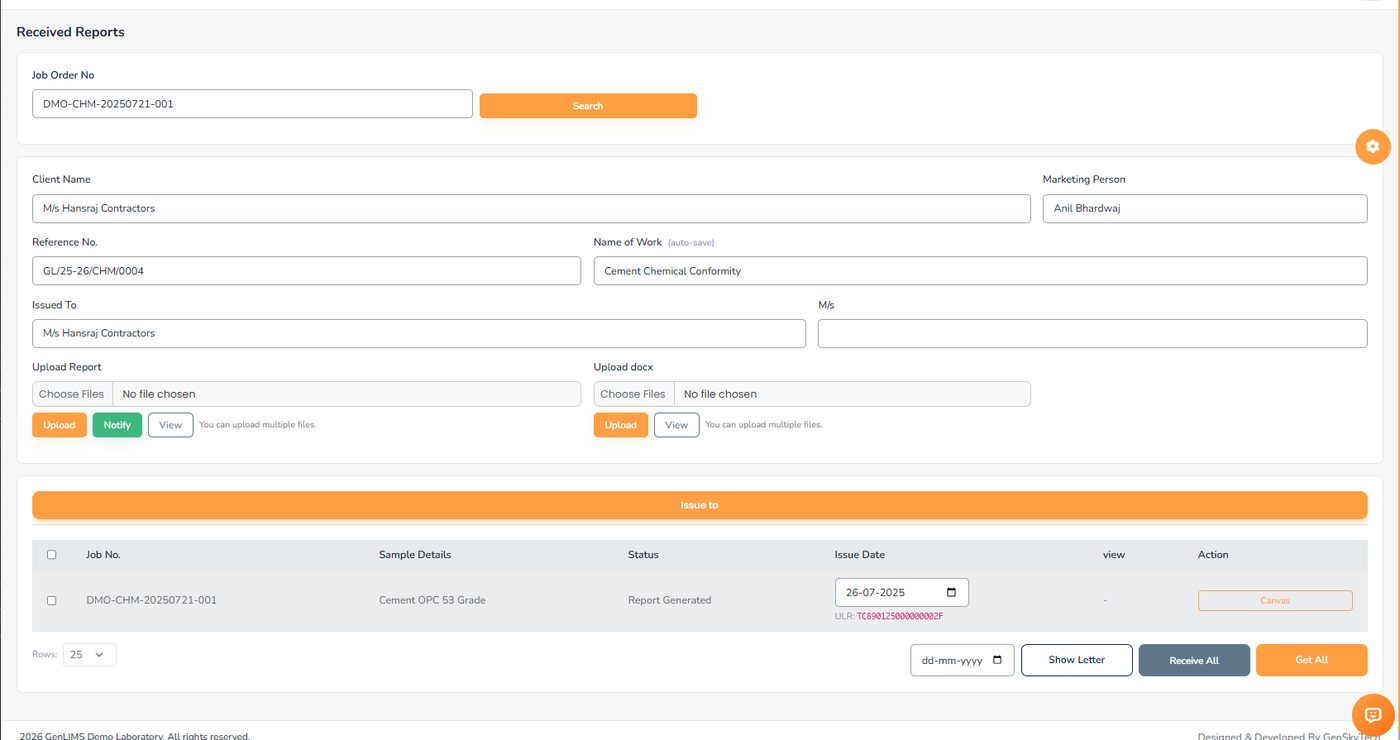The height and width of the screenshot is (740, 1400).
Task: Click the Status column header
Action: (643, 555)
